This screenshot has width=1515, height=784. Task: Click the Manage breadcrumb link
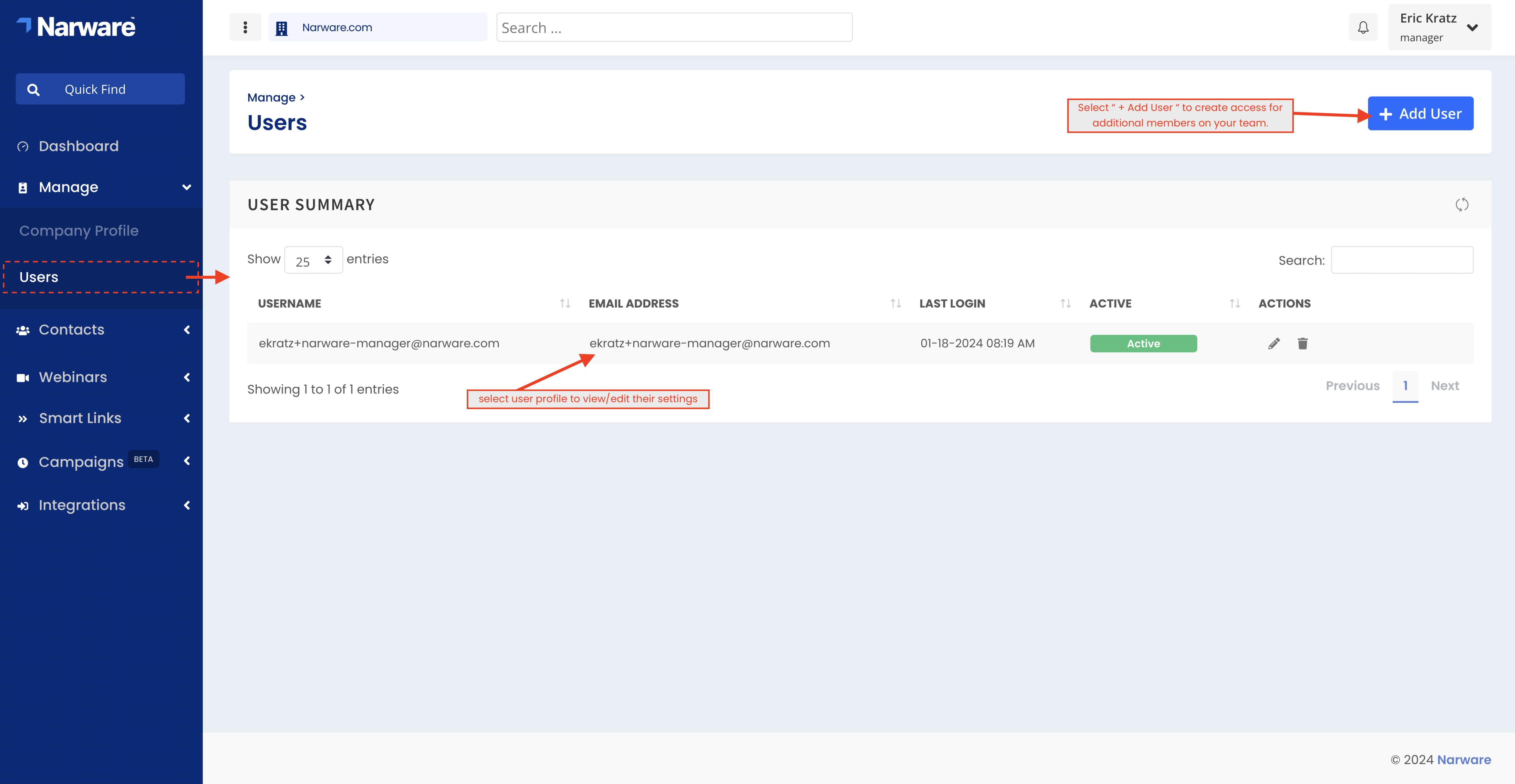click(x=271, y=97)
